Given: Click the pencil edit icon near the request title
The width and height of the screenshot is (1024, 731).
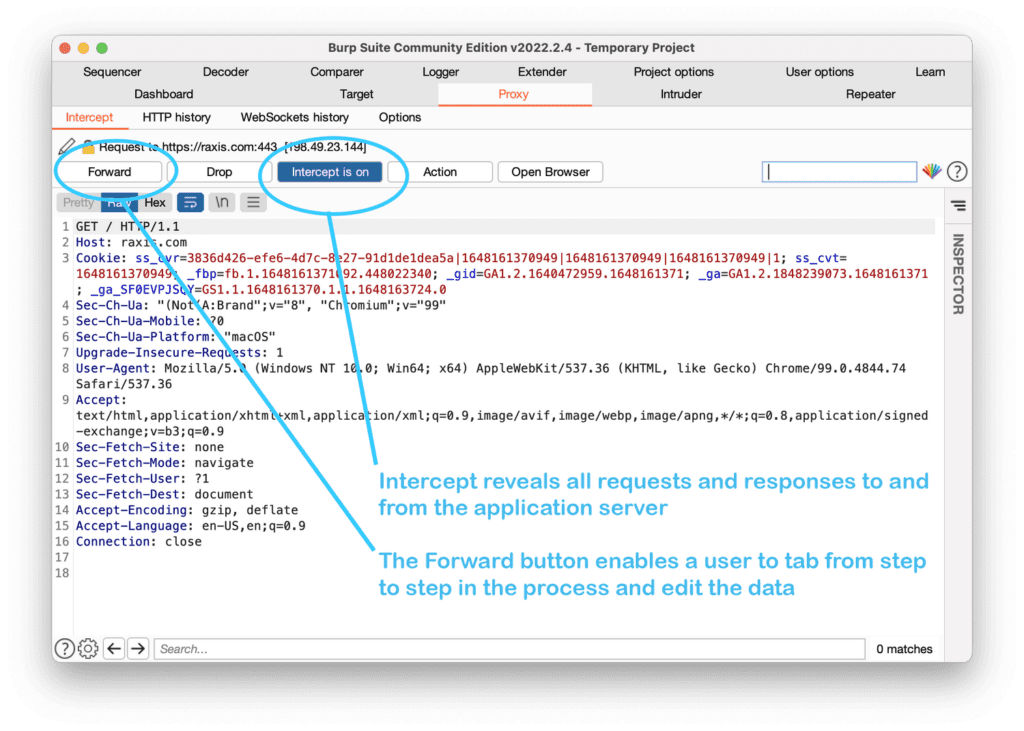Looking at the screenshot, I should [66, 146].
